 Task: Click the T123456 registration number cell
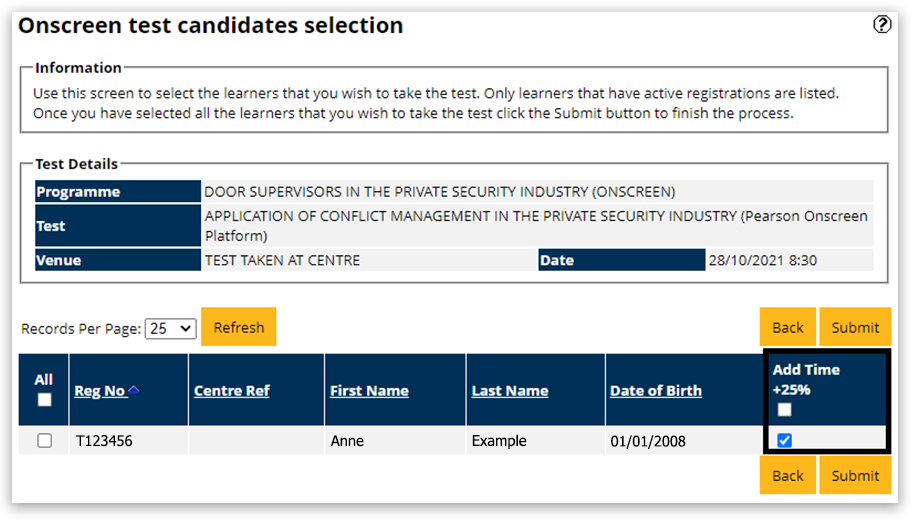coord(104,441)
